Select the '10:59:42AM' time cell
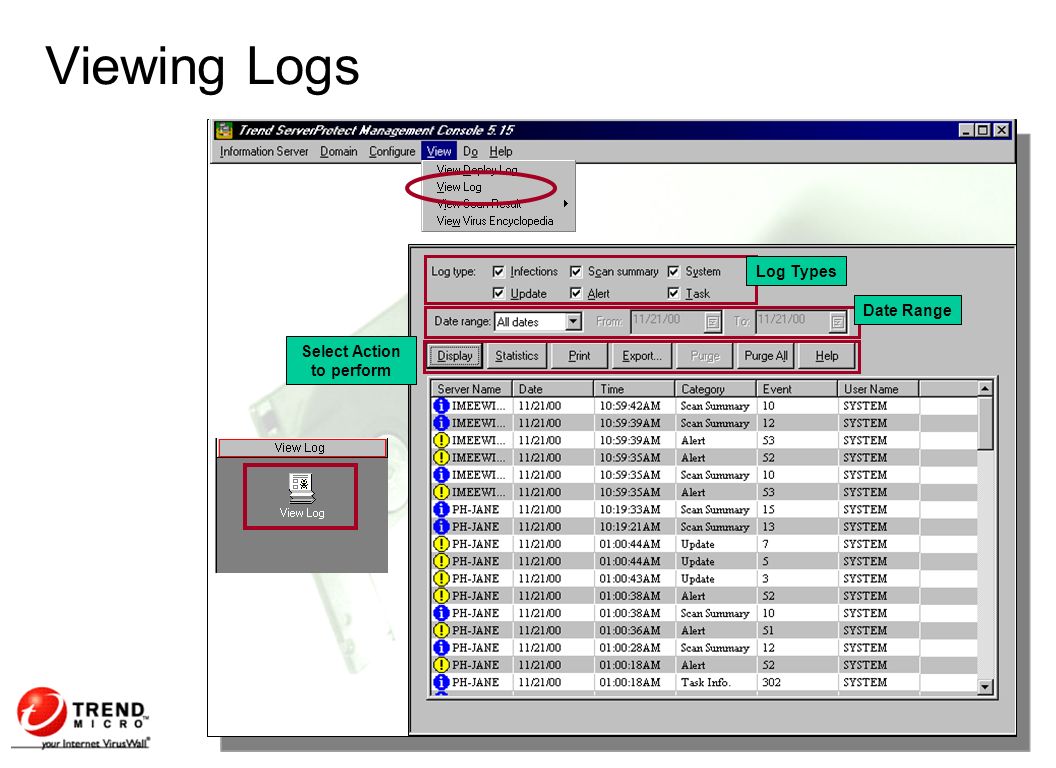This screenshot has height=768, width=1056. (x=630, y=406)
